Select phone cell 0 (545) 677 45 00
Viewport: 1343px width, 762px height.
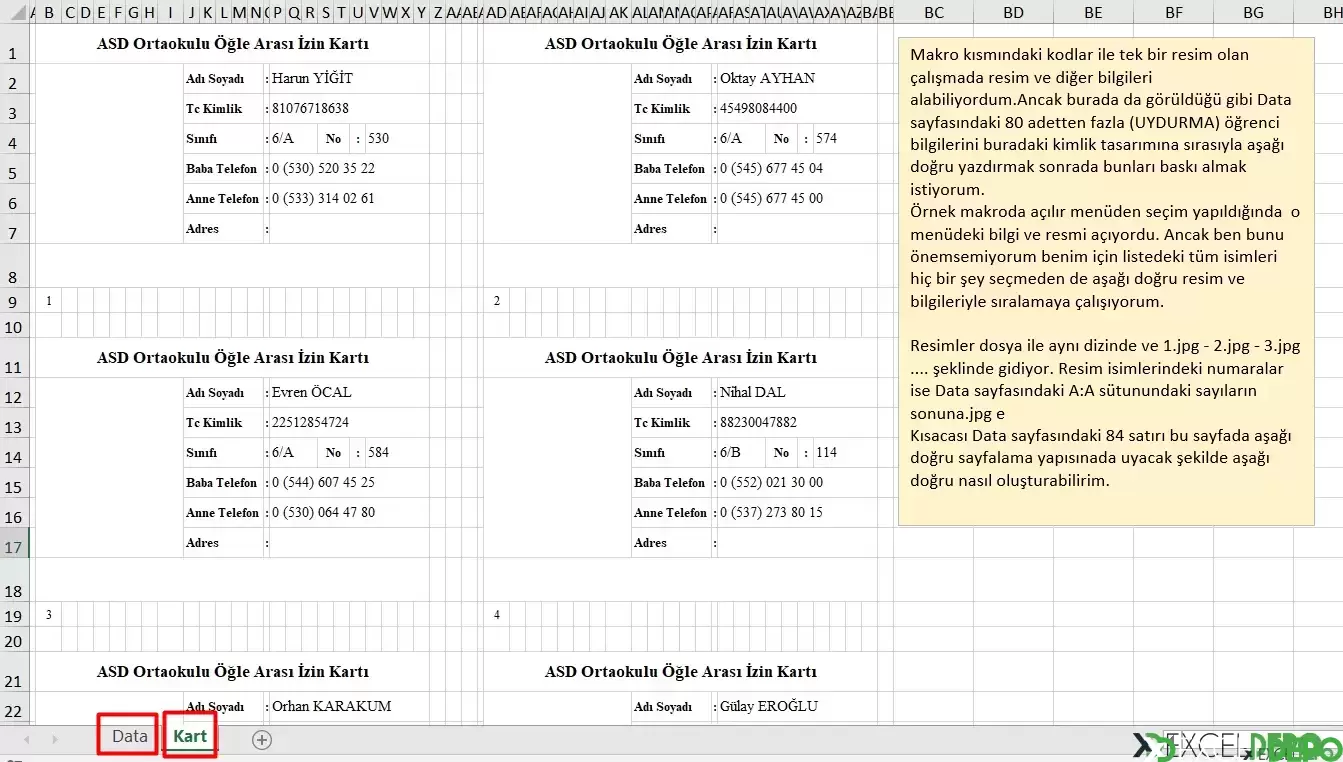pos(771,198)
